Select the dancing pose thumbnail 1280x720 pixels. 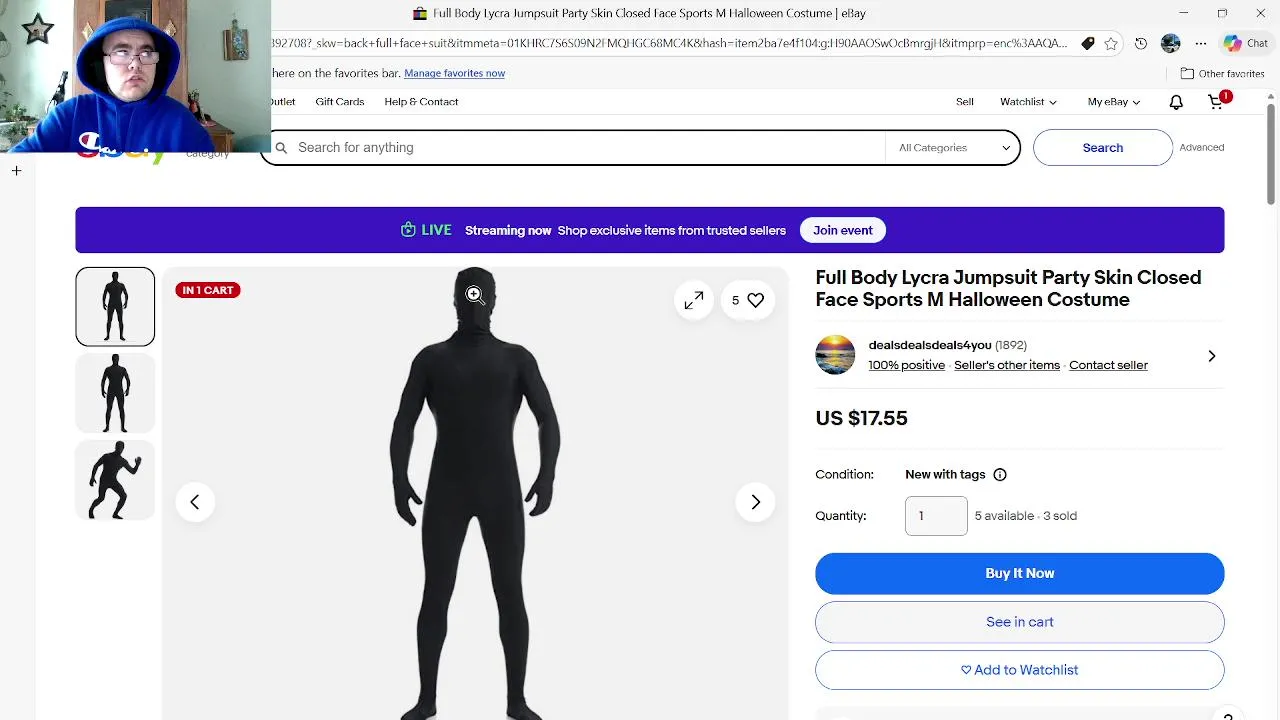[115, 480]
